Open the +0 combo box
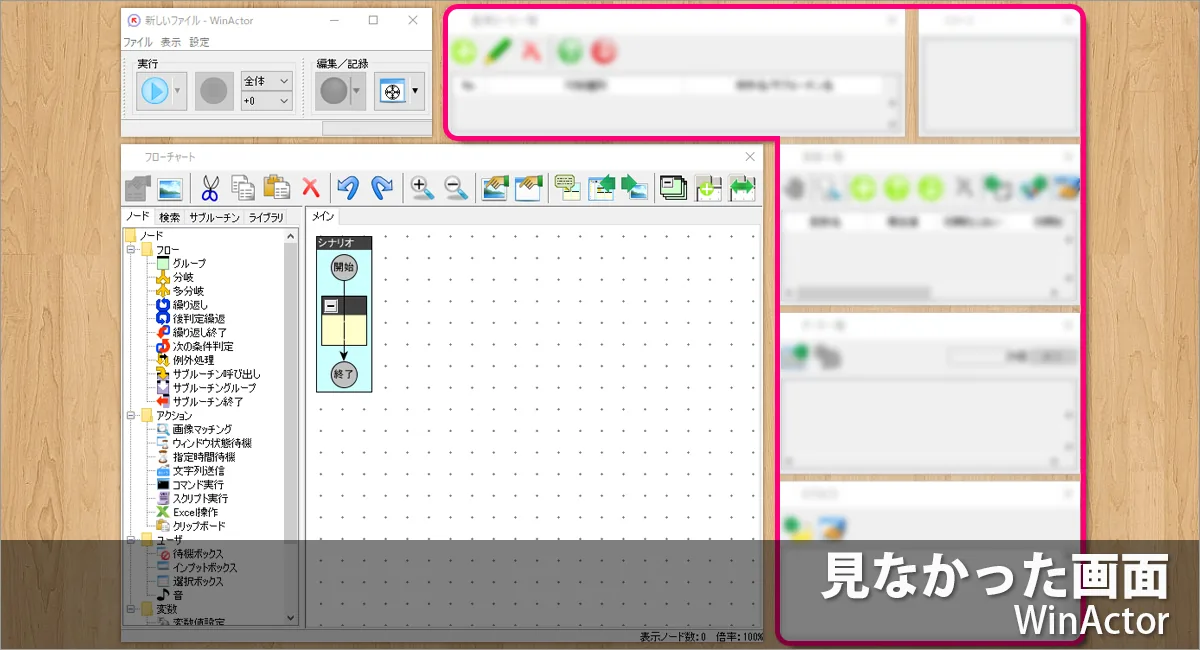The height and width of the screenshot is (650, 1200). [266, 101]
